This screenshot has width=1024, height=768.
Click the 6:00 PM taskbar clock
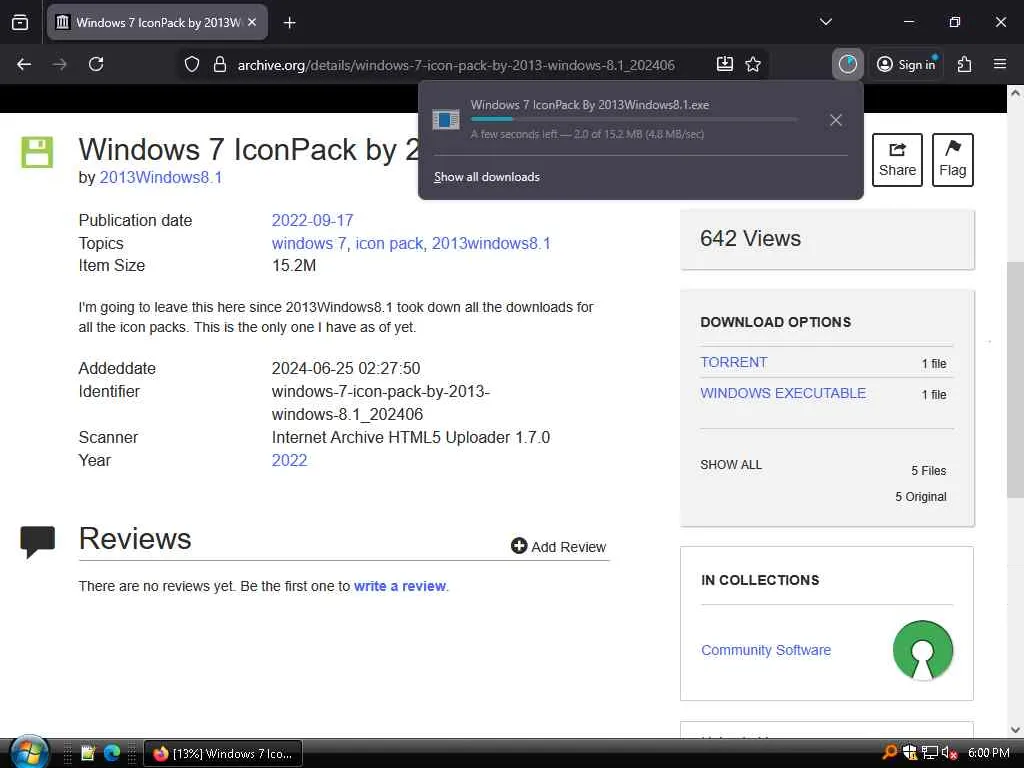click(x=989, y=753)
